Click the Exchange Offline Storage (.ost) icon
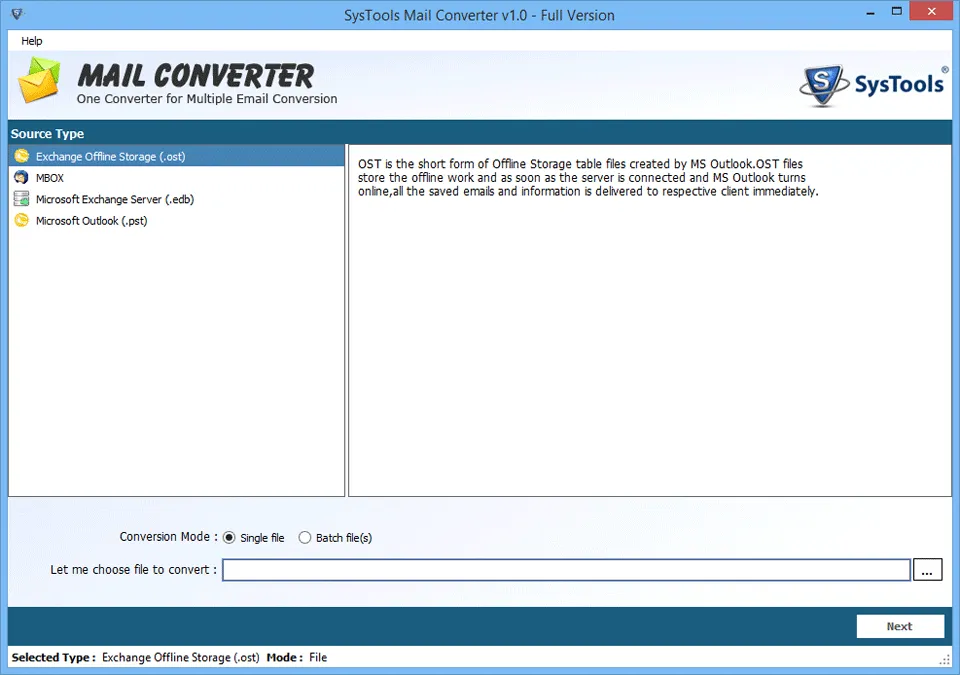 (x=21, y=156)
